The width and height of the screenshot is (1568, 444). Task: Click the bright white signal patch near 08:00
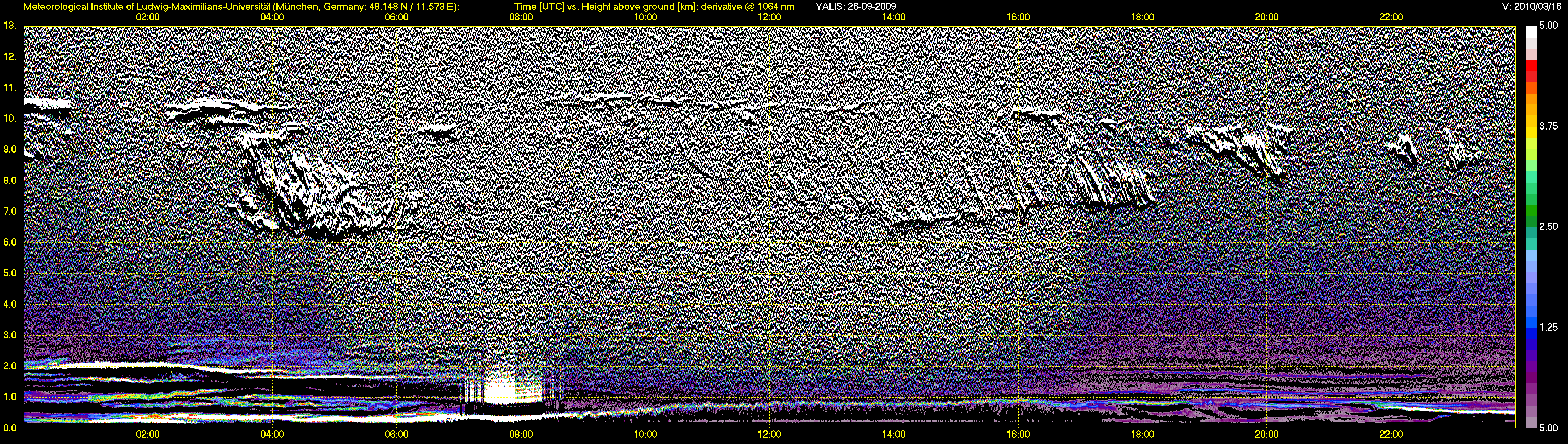pos(513,389)
